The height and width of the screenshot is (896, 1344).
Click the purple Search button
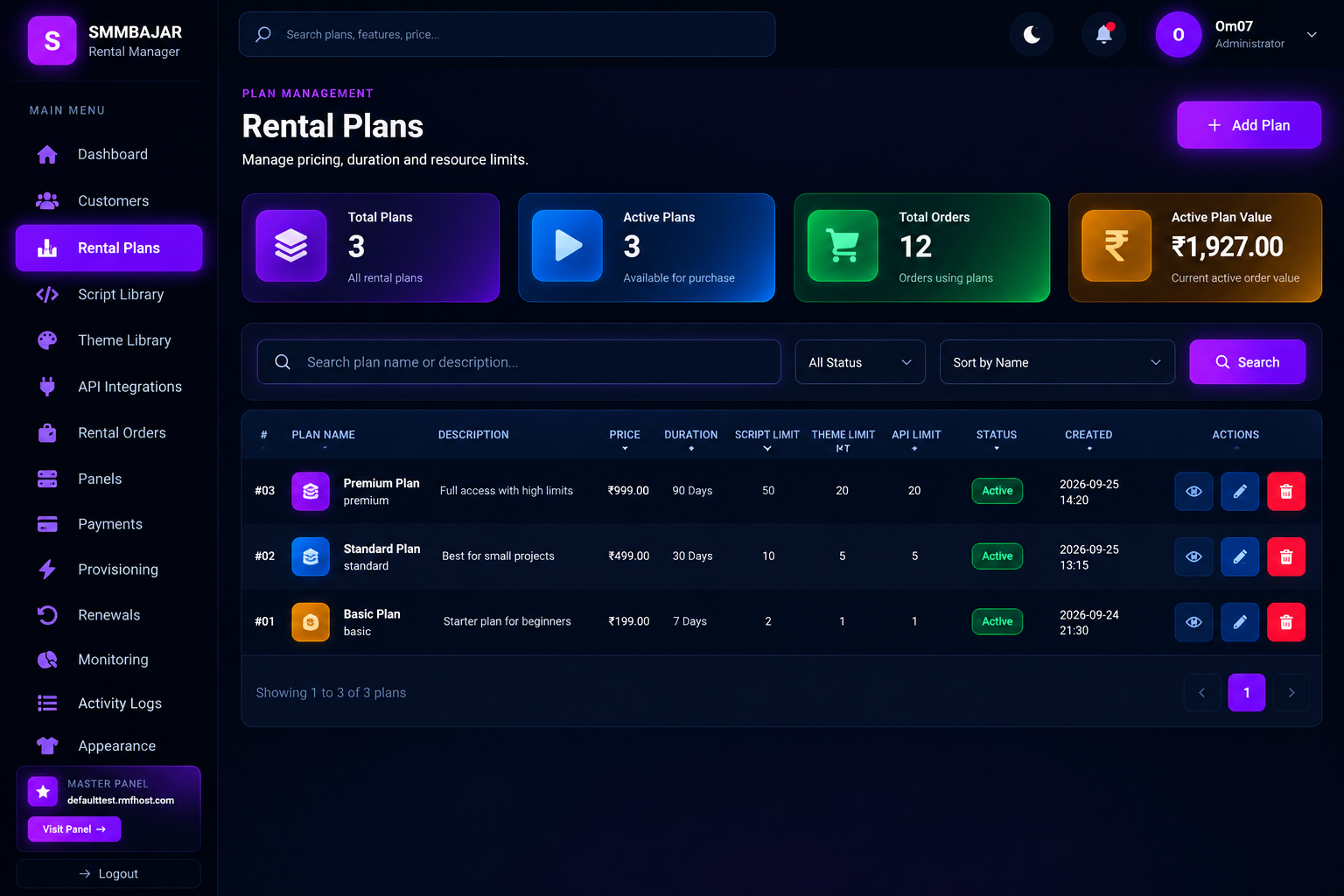pyautogui.click(x=1248, y=362)
